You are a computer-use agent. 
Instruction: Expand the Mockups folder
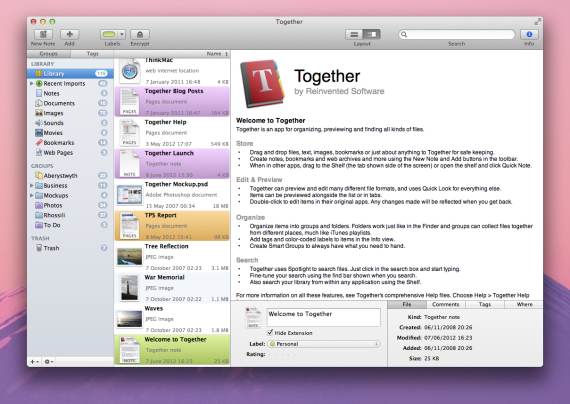pos(32,195)
